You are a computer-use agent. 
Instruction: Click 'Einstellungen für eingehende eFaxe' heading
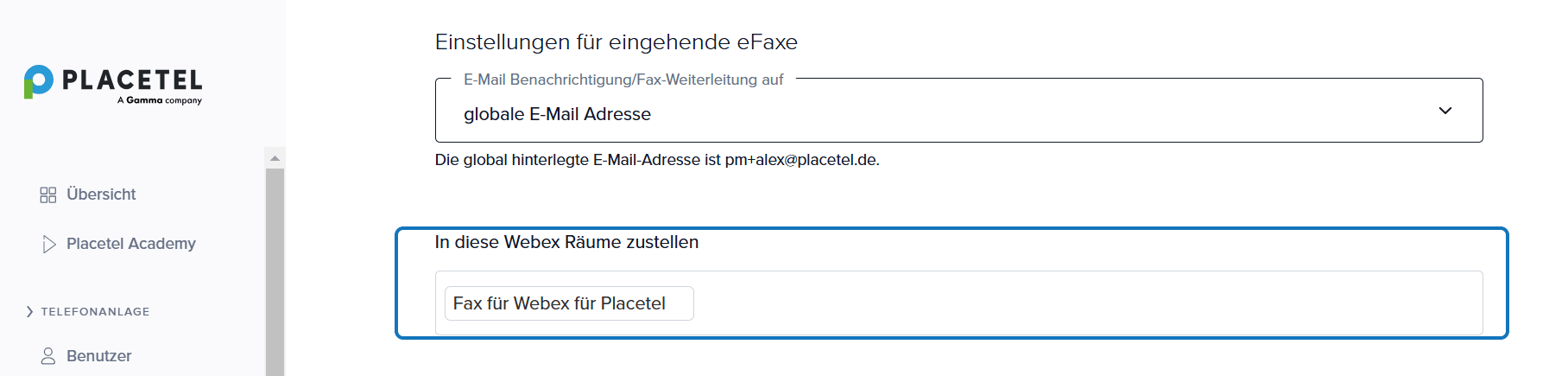616,41
